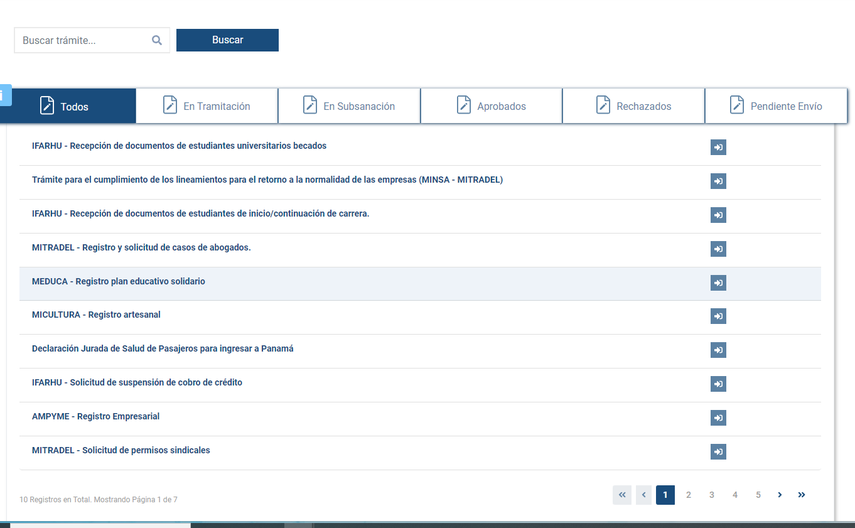
Task: Open IFARHU estudiantes universitarios becados trámite text
Action: click(179, 146)
